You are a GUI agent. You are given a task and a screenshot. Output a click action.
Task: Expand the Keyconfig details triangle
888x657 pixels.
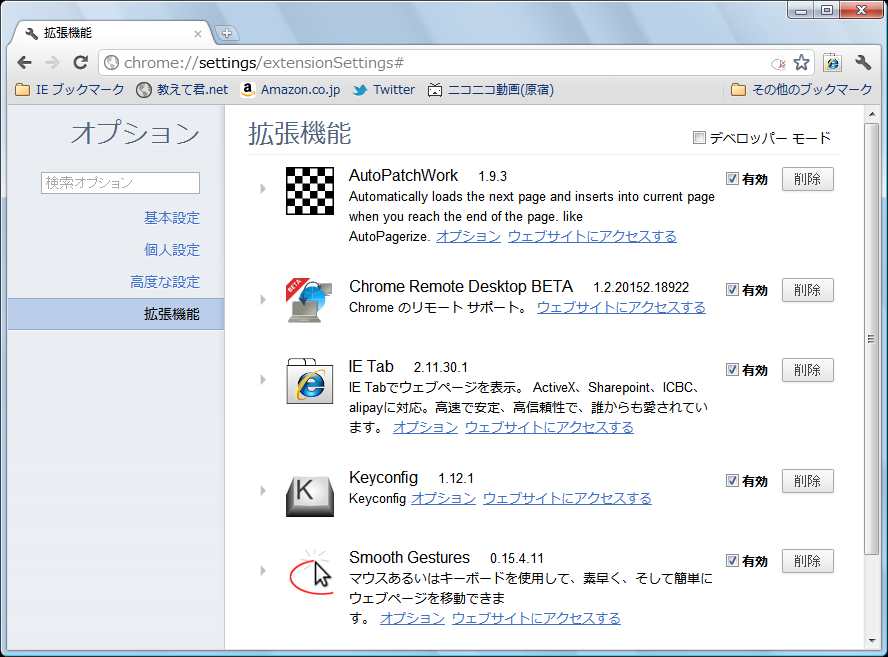click(263, 490)
